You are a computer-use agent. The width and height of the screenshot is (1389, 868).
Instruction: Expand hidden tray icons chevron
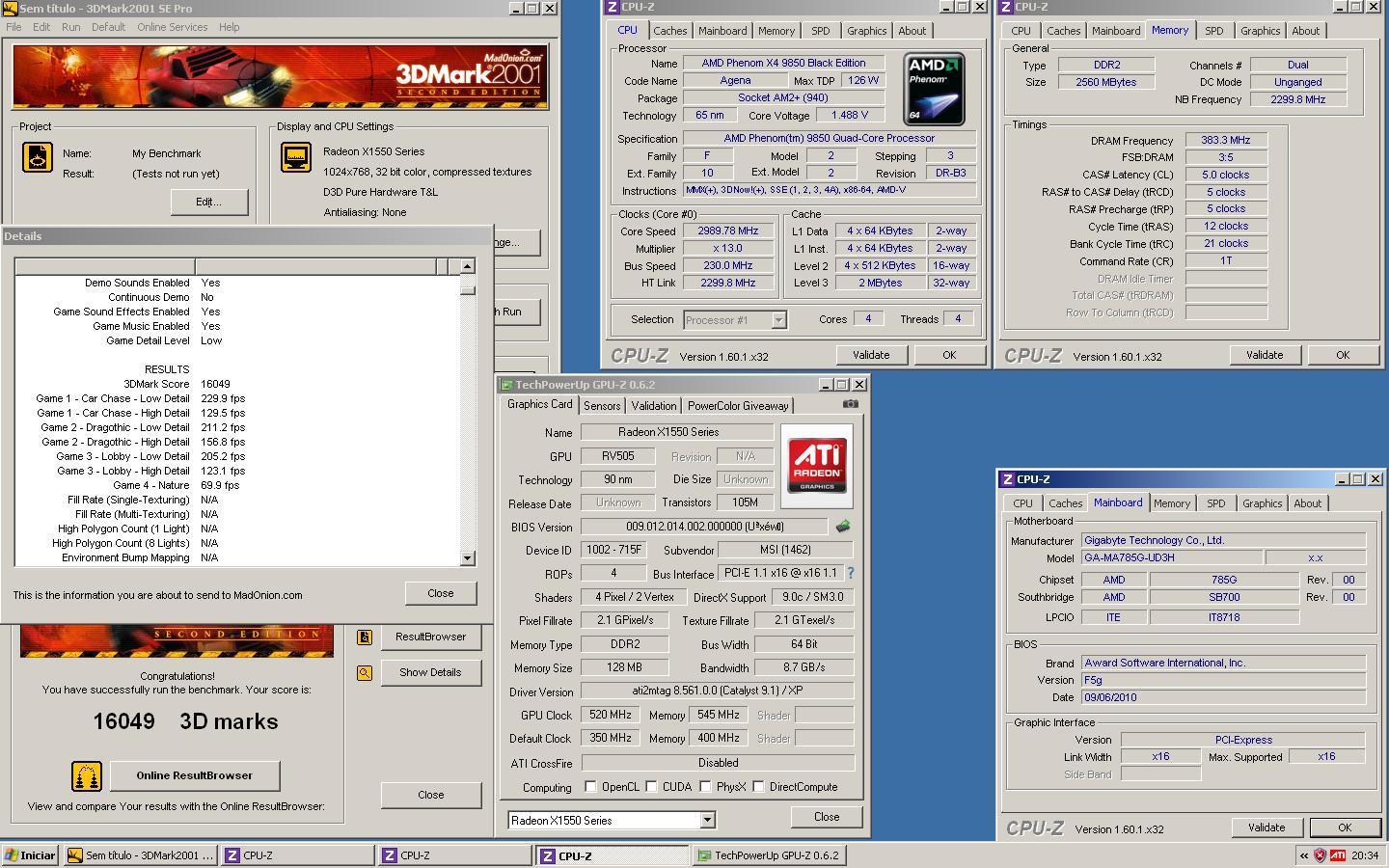(x=1304, y=855)
